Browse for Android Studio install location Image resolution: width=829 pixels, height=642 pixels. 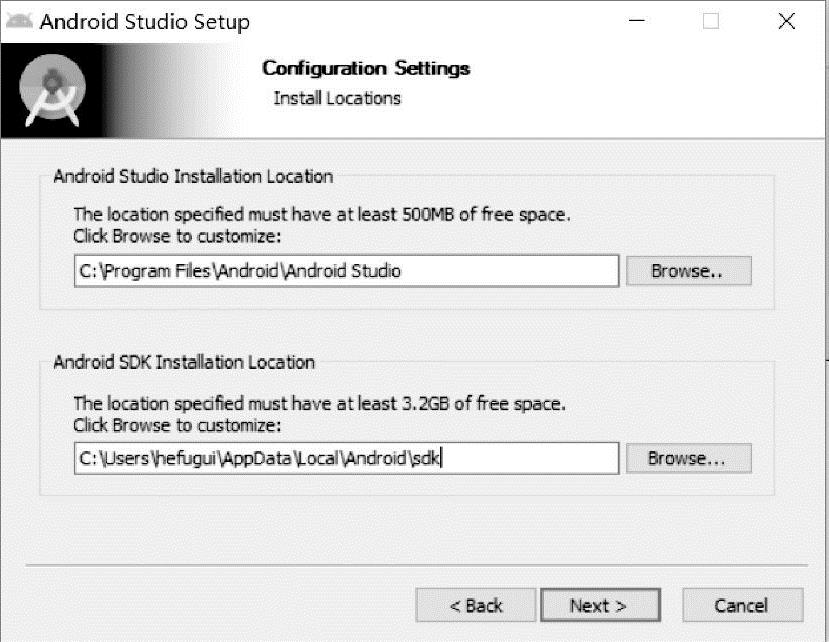(x=688, y=271)
